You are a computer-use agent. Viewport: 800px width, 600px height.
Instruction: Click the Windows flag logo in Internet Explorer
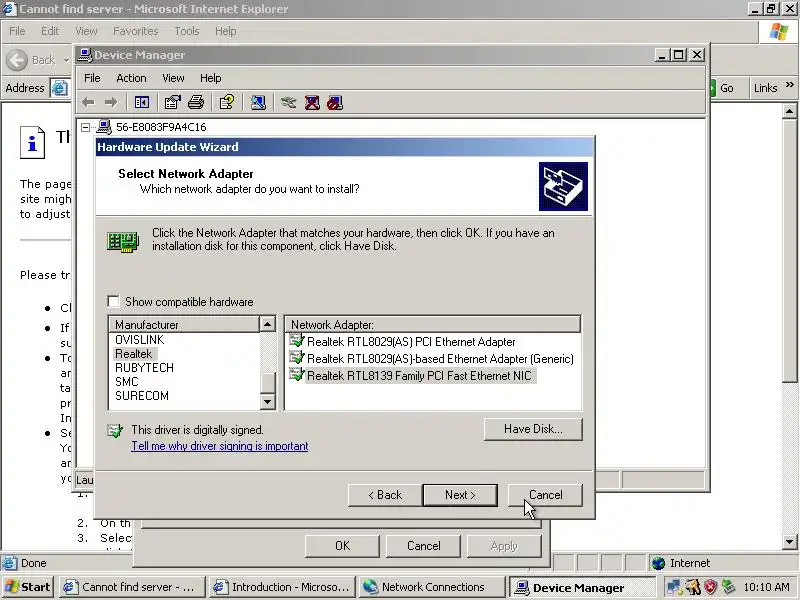click(779, 32)
